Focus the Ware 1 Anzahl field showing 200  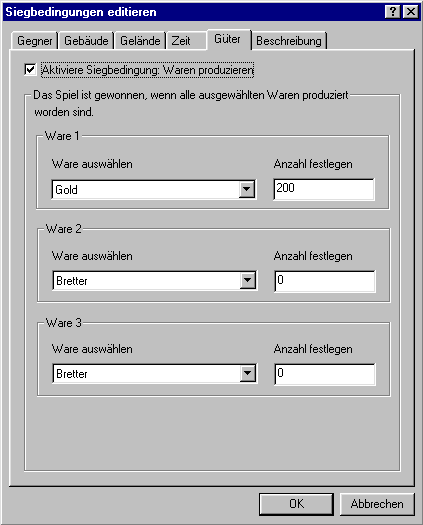click(324, 189)
